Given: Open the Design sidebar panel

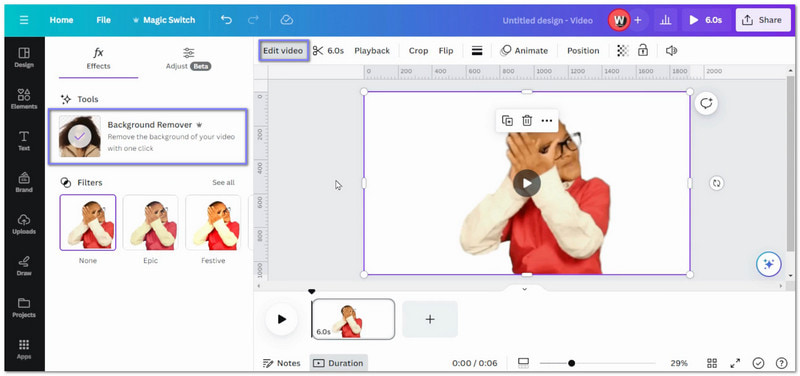Looking at the screenshot, I should coord(24,58).
